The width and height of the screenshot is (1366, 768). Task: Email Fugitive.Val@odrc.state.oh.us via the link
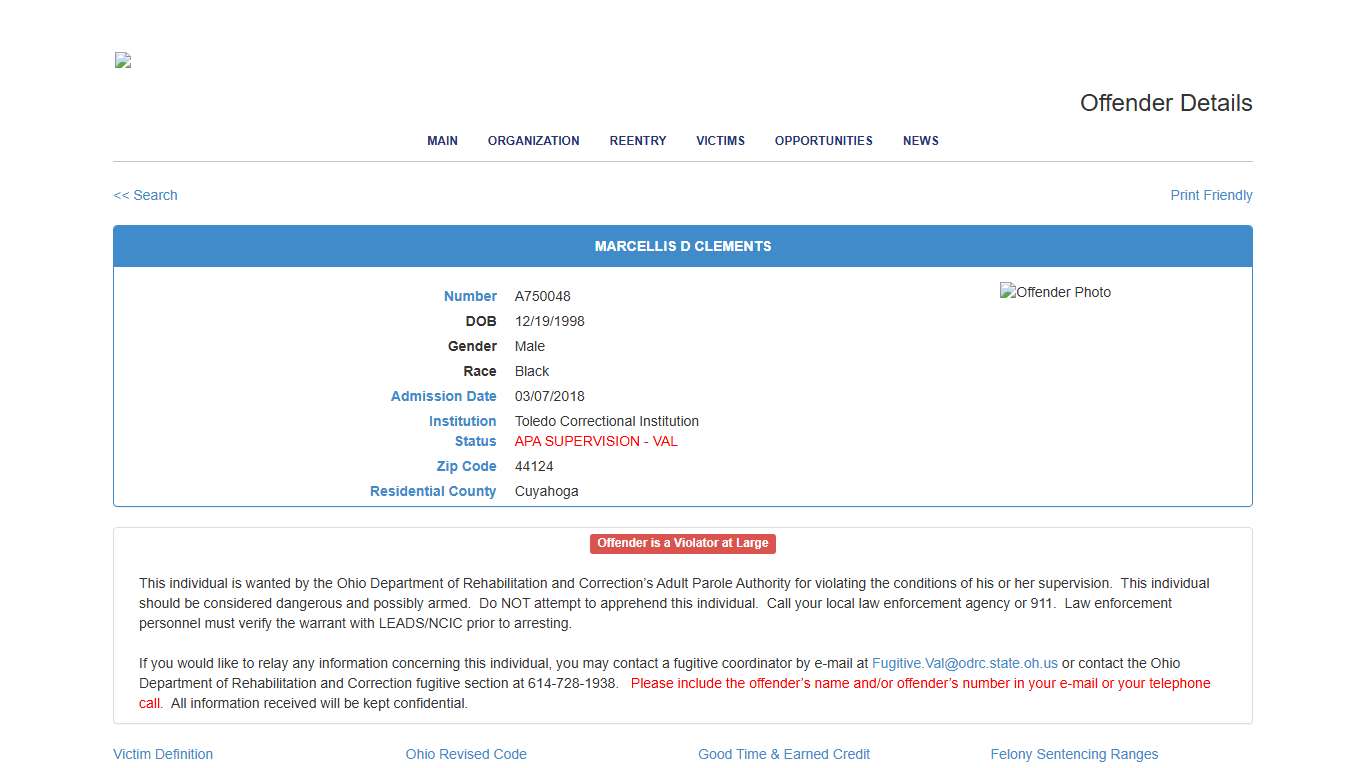[x=963, y=662]
